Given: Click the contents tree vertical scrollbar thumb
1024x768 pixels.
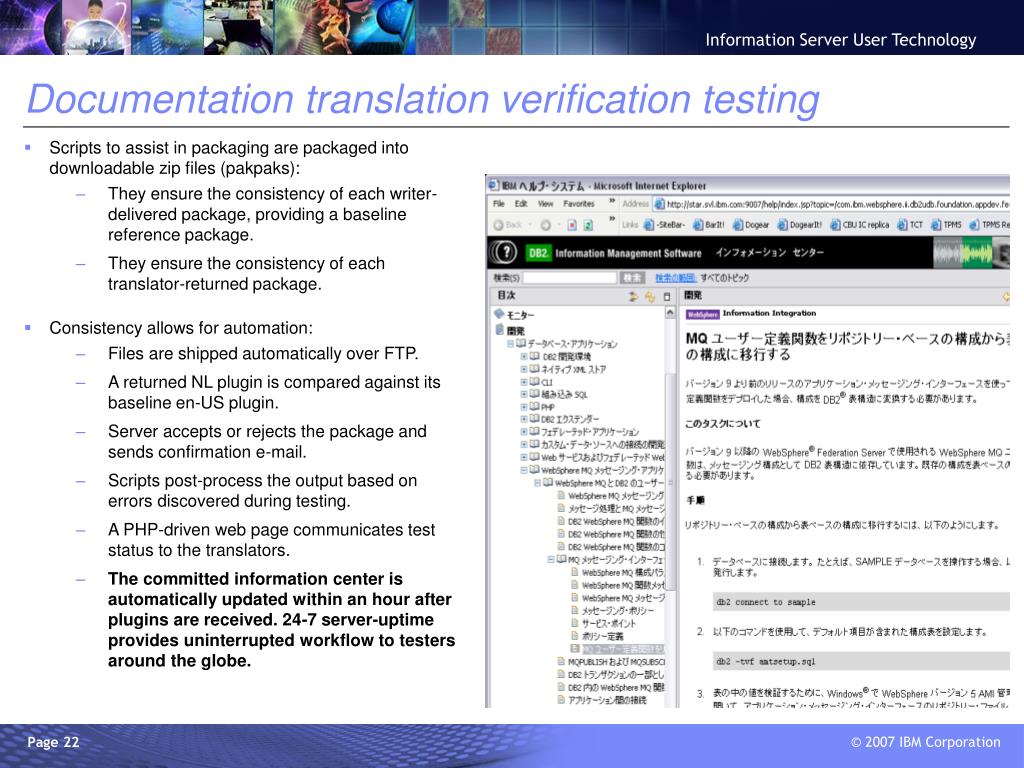Looking at the screenshot, I should [x=670, y=480].
